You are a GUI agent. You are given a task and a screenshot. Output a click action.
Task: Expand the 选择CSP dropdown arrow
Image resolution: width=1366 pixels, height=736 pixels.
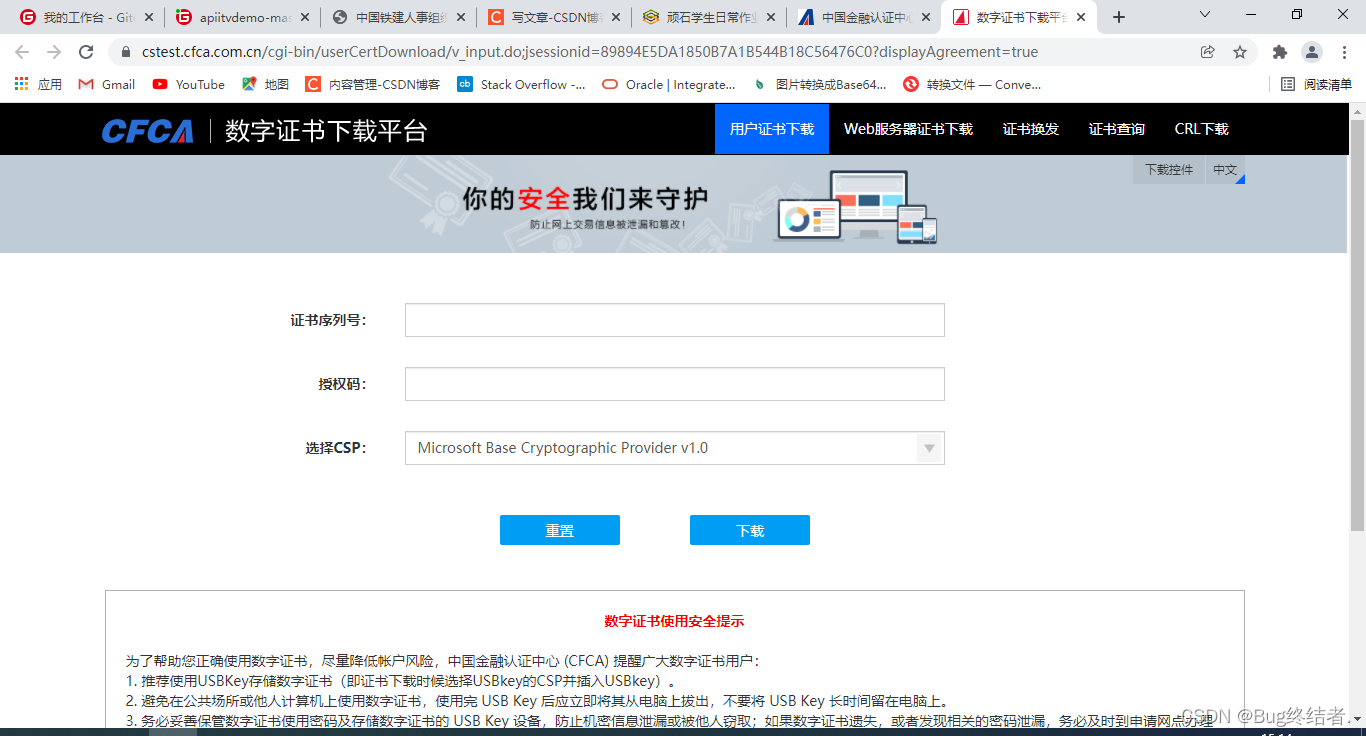pos(930,448)
